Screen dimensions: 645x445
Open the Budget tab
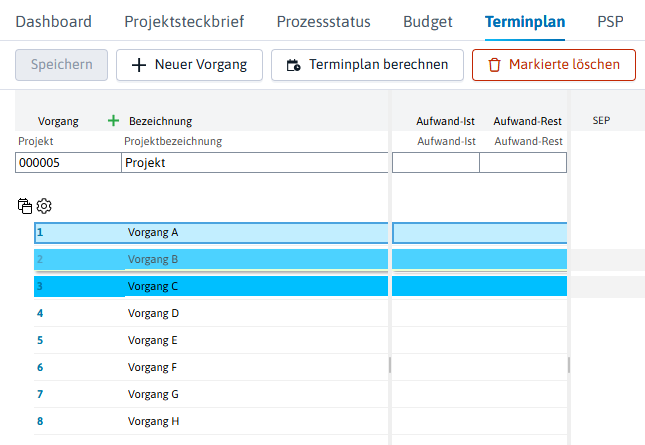(x=428, y=21)
